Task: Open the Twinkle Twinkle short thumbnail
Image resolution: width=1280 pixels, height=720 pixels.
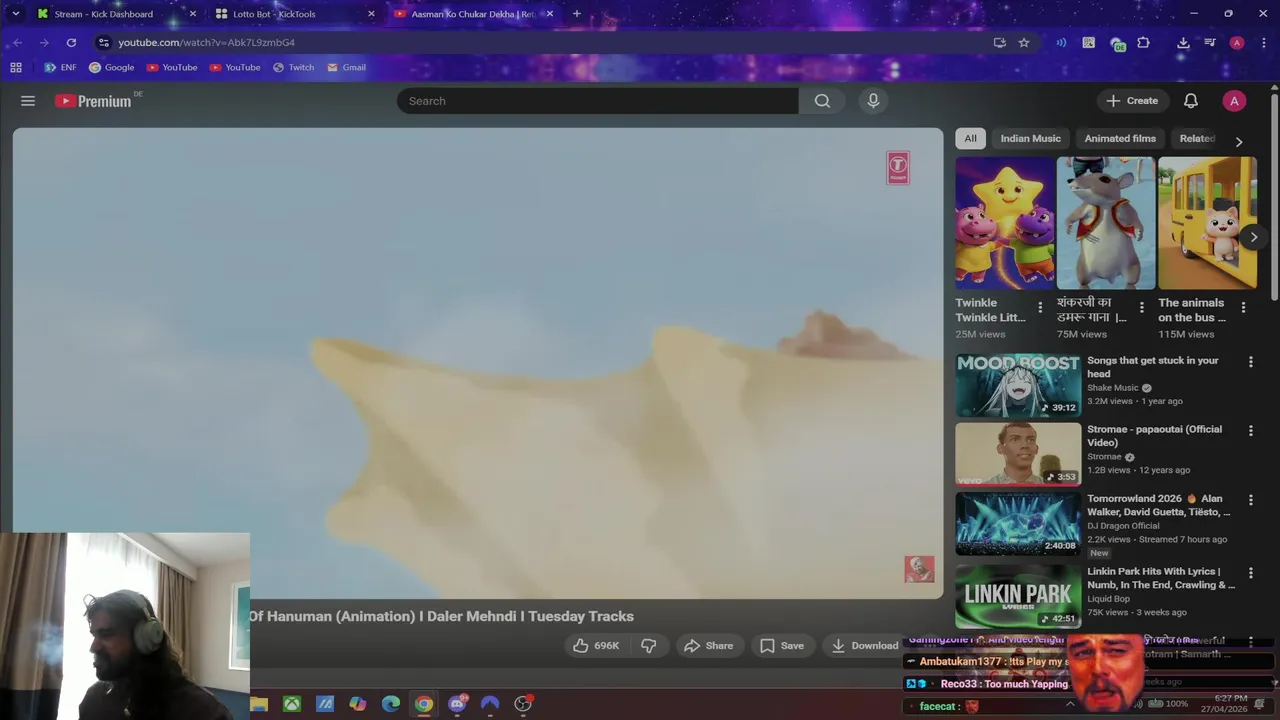Action: pyautogui.click(x=1005, y=223)
